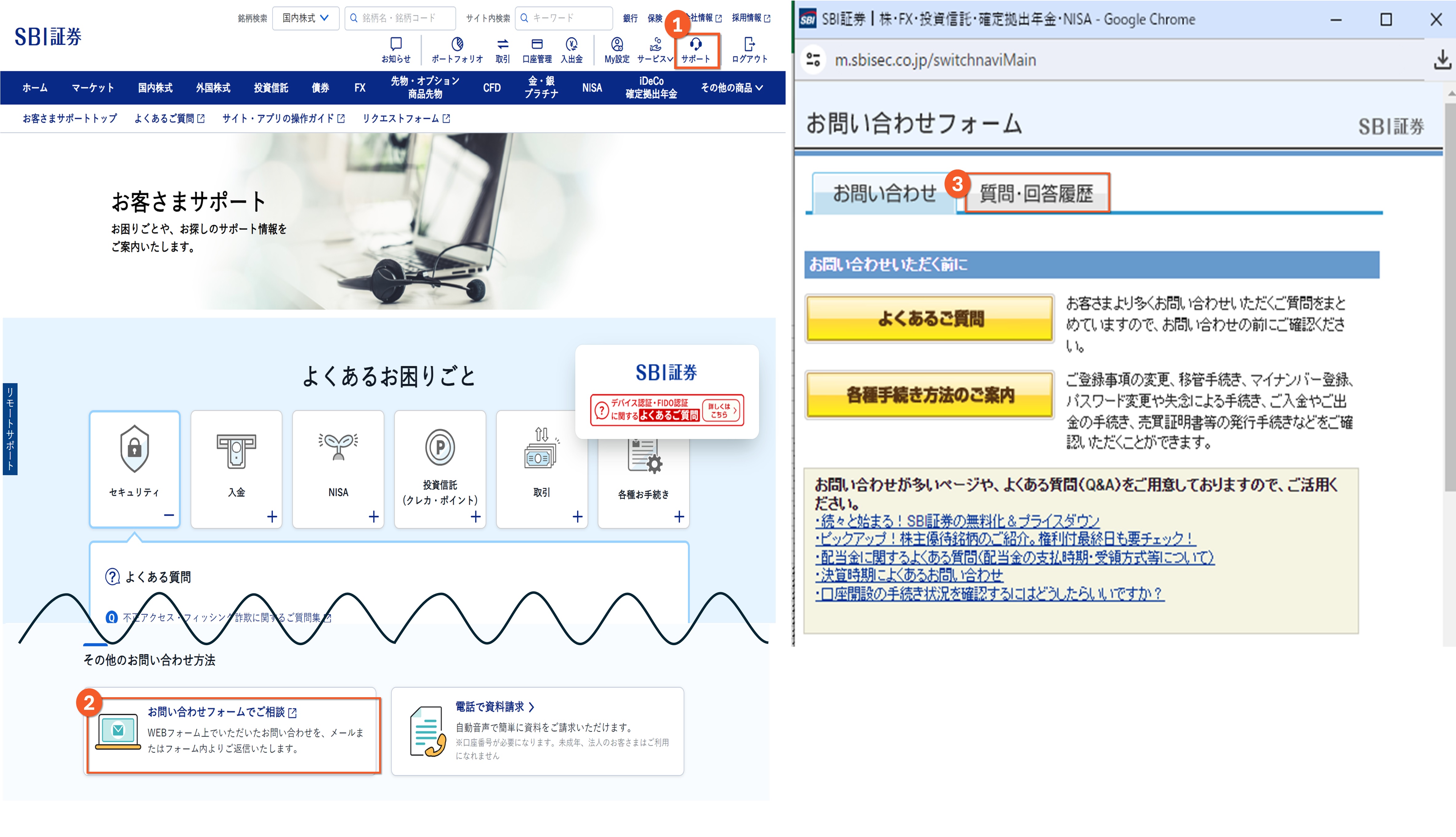Open 口座開設の手続き状況 link

989,594
